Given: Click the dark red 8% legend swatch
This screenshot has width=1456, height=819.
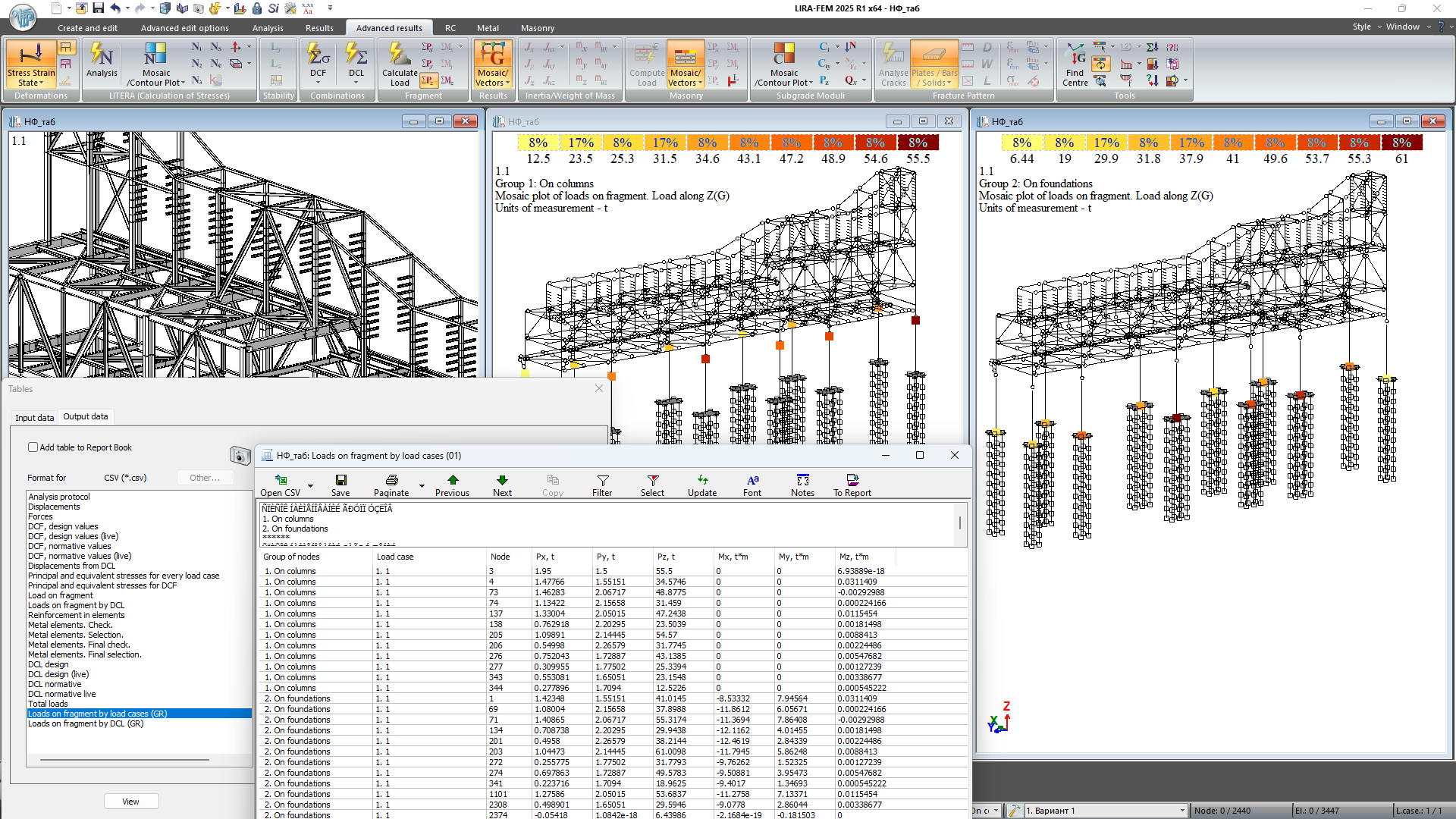Looking at the screenshot, I should pos(918,143).
